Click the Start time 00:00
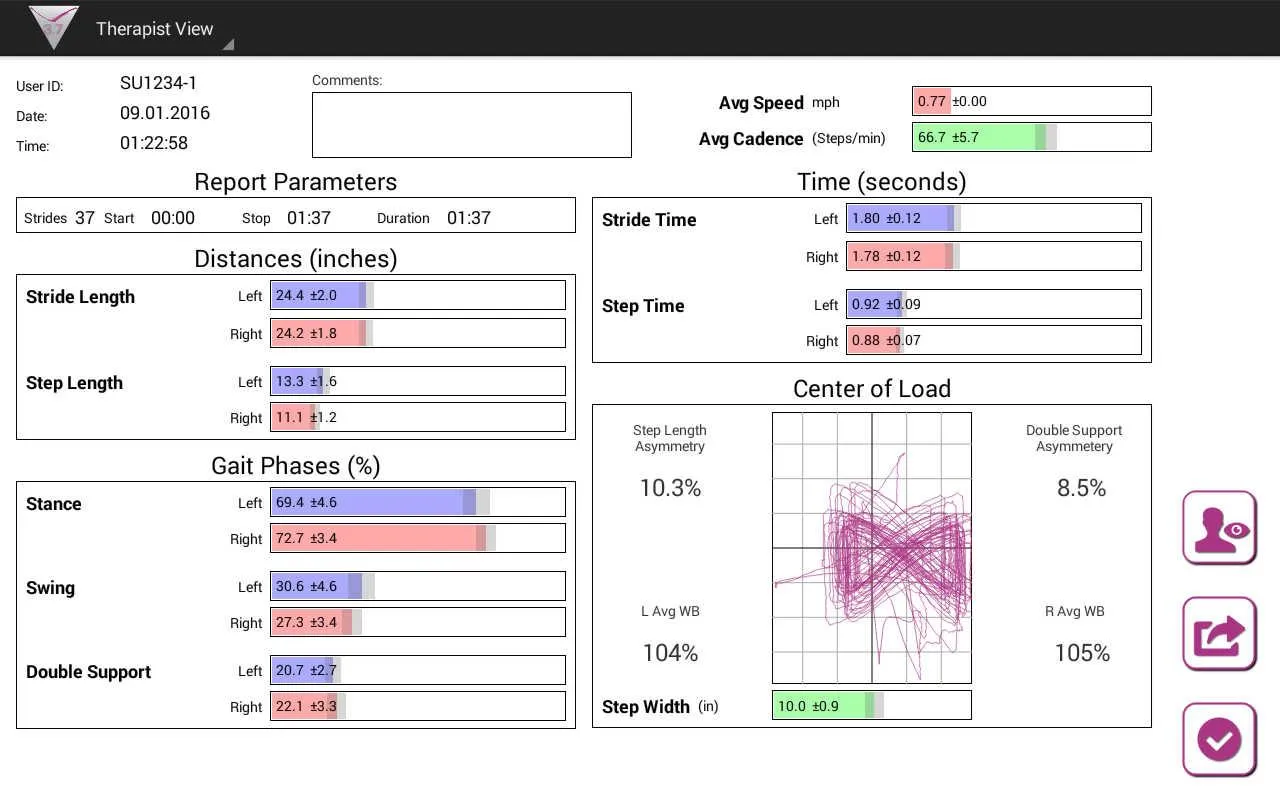Image resolution: width=1280 pixels, height=800 pixels. coord(173,218)
